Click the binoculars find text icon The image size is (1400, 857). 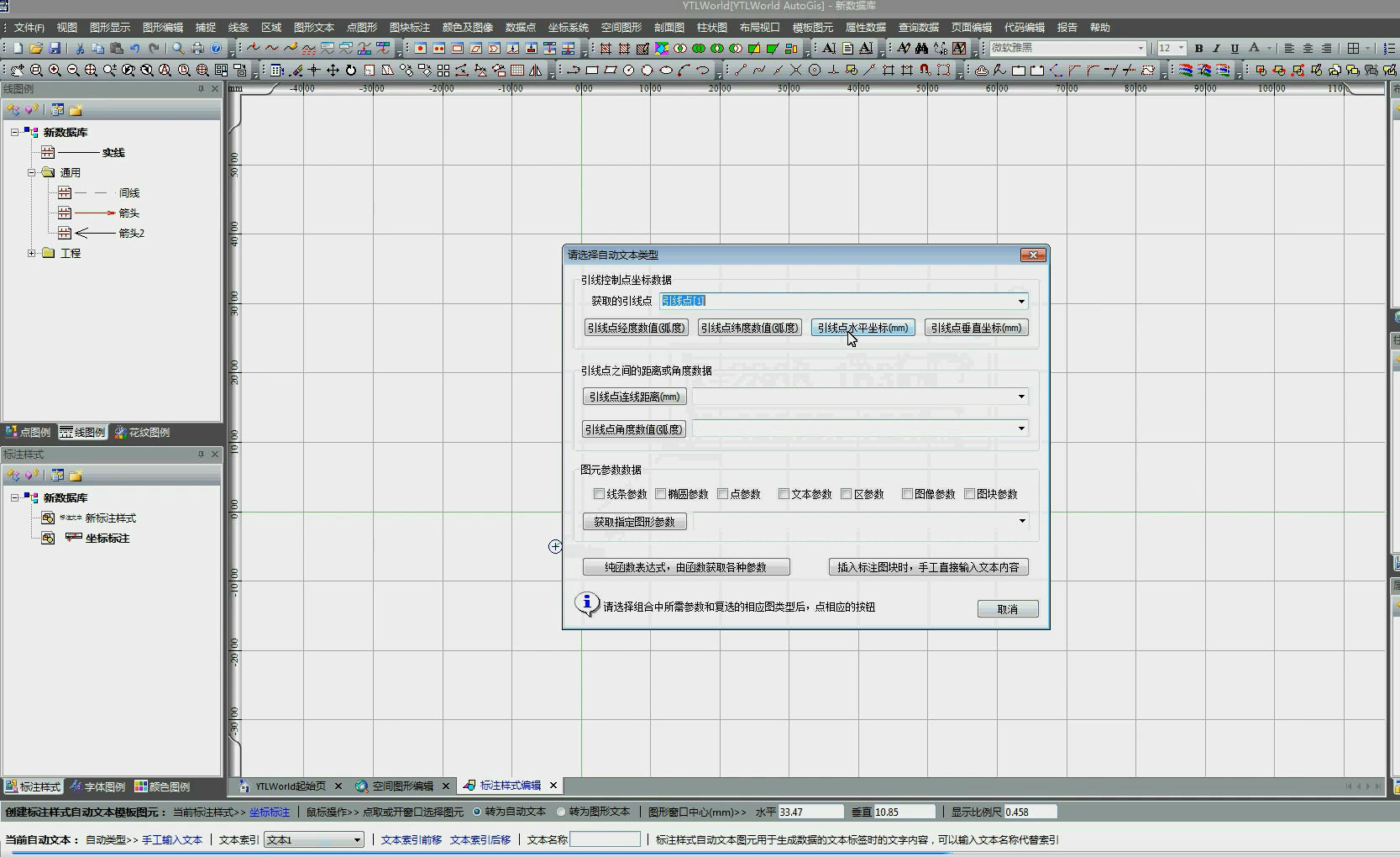point(922,49)
